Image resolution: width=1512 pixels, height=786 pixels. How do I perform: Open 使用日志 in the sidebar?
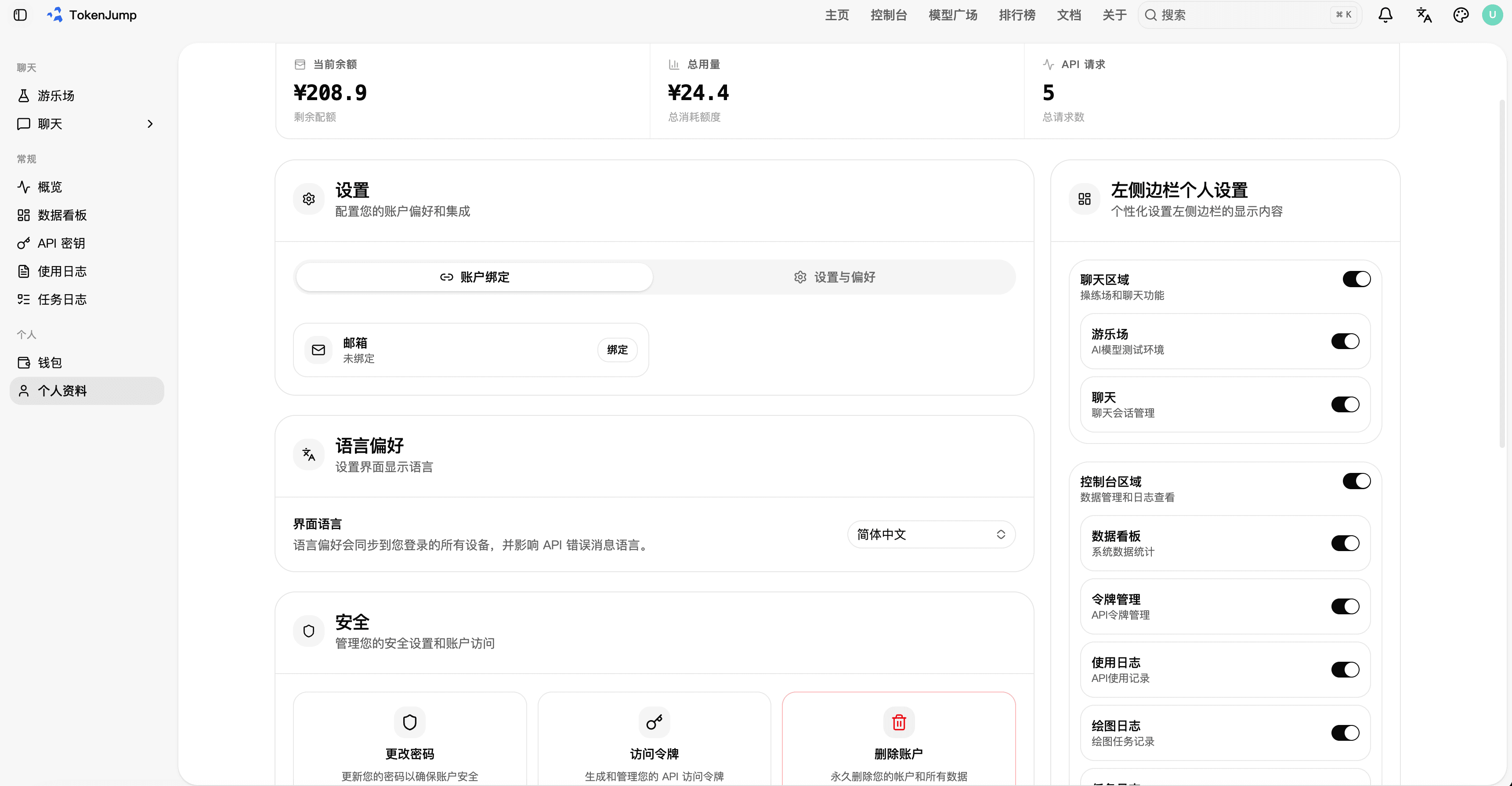click(87, 271)
